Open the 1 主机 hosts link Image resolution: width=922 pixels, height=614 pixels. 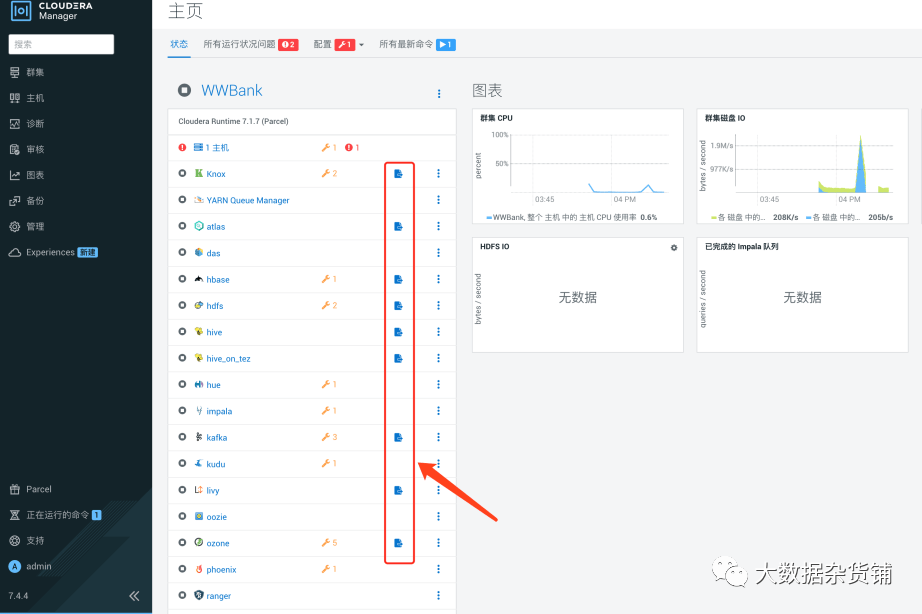point(217,148)
